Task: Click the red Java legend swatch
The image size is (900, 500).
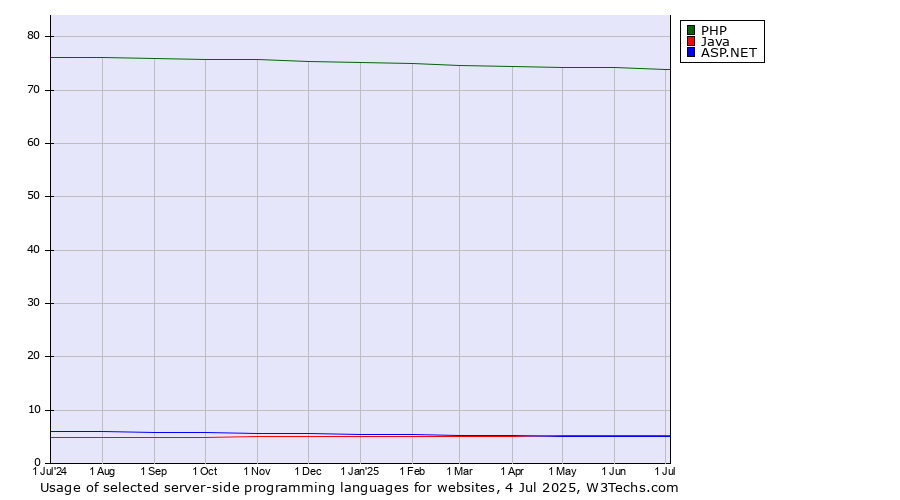Action: coord(691,41)
